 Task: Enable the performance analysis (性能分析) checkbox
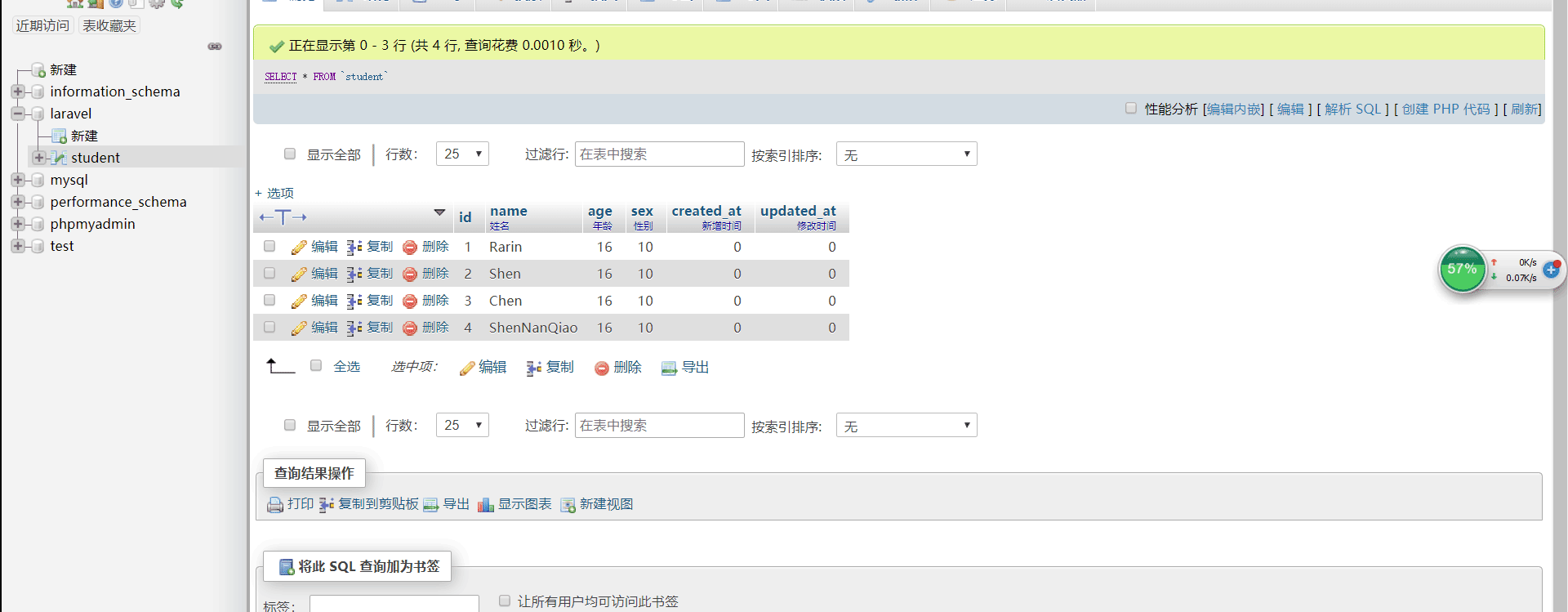pyautogui.click(x=1131, y=108)
